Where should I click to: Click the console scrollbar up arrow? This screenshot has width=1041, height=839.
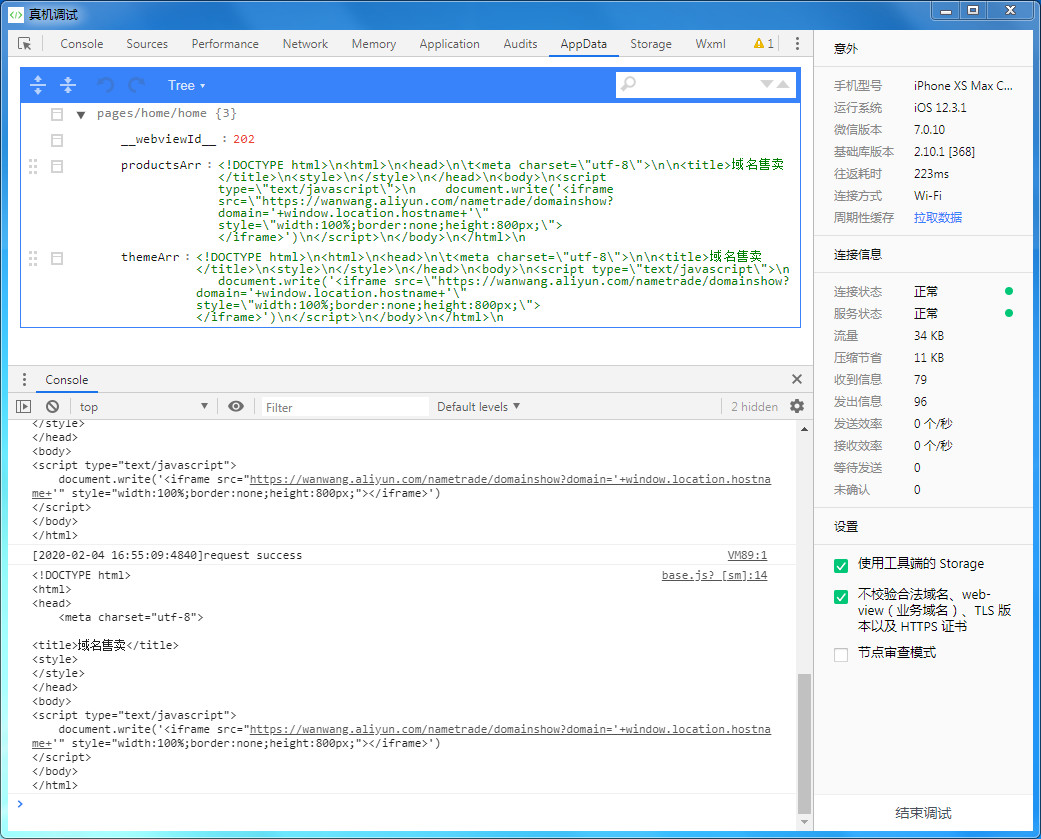point(804,429)
